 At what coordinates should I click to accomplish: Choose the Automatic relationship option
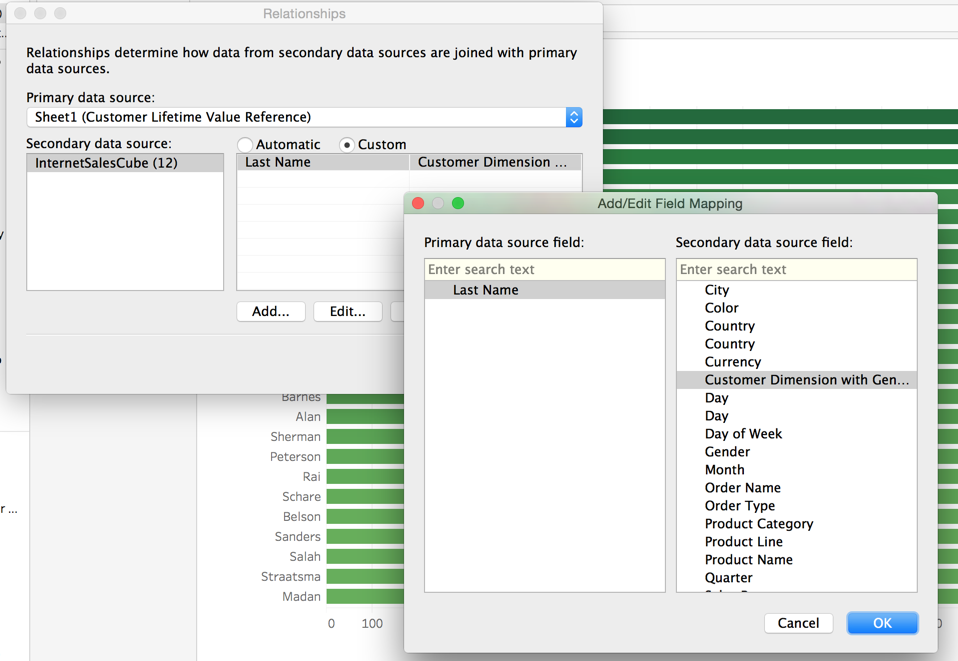coord(279,145)
